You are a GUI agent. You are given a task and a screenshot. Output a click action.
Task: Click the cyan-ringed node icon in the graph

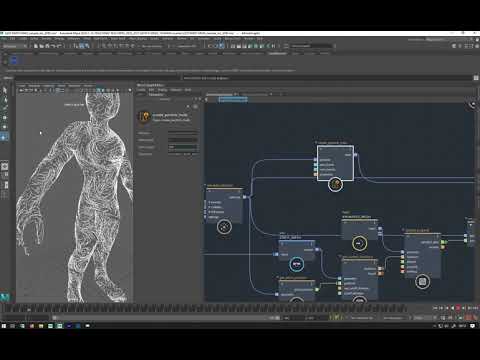[296, 265]
